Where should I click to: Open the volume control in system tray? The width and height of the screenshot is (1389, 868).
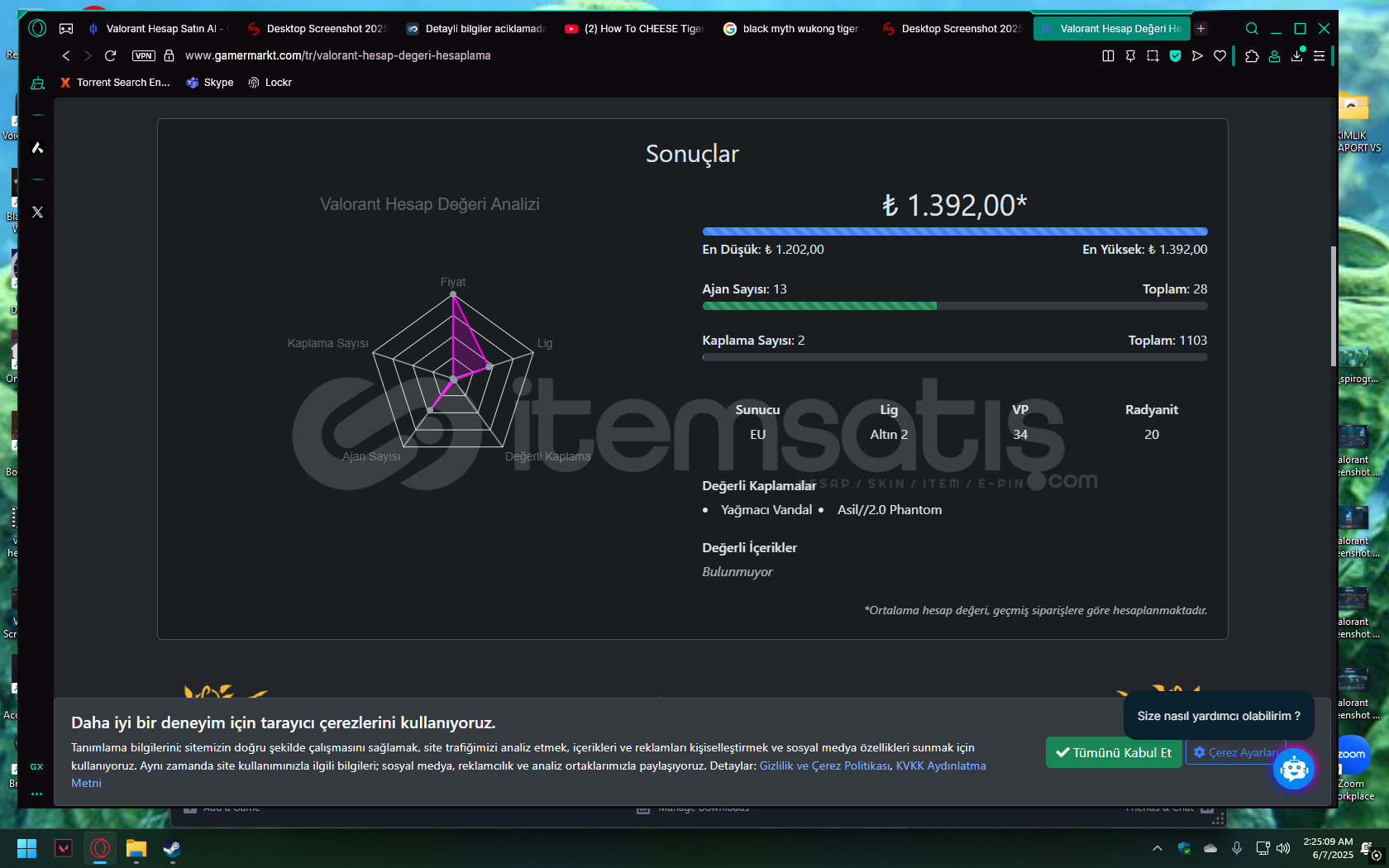click(x=1283, y=848)
